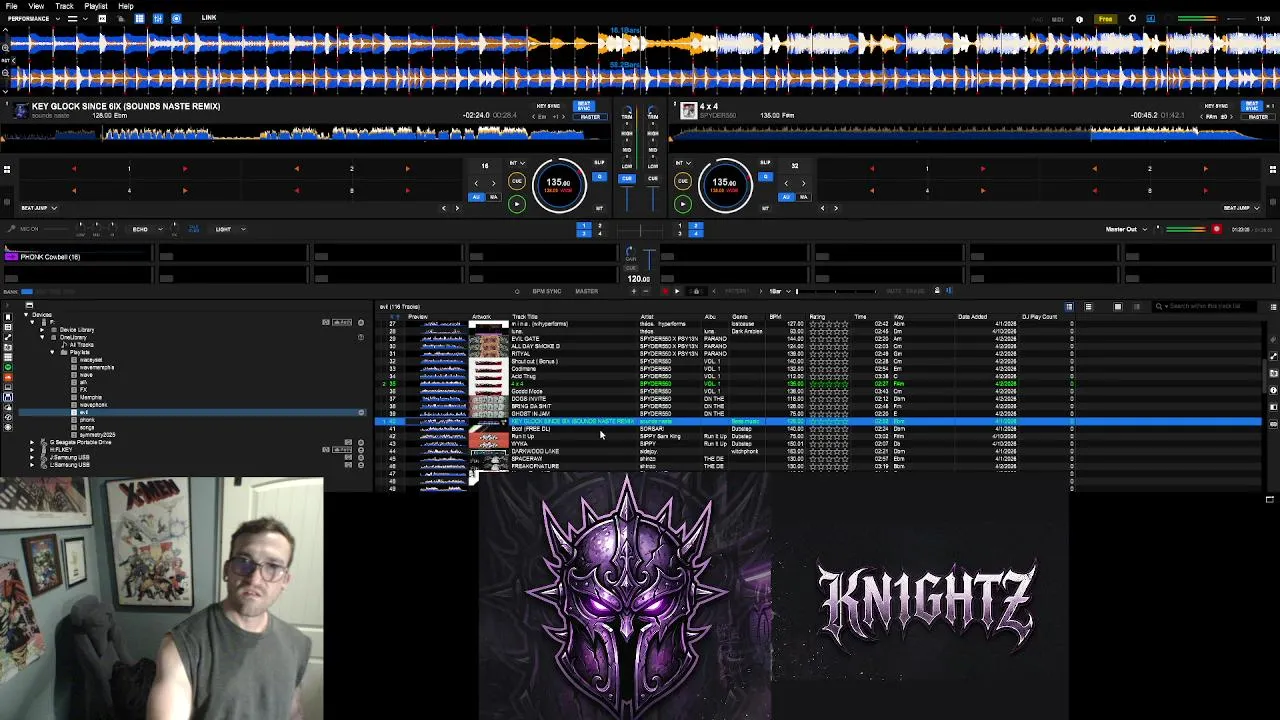Select the symmetry2025 playlist
1280x720 pixels.
point(97,435)
